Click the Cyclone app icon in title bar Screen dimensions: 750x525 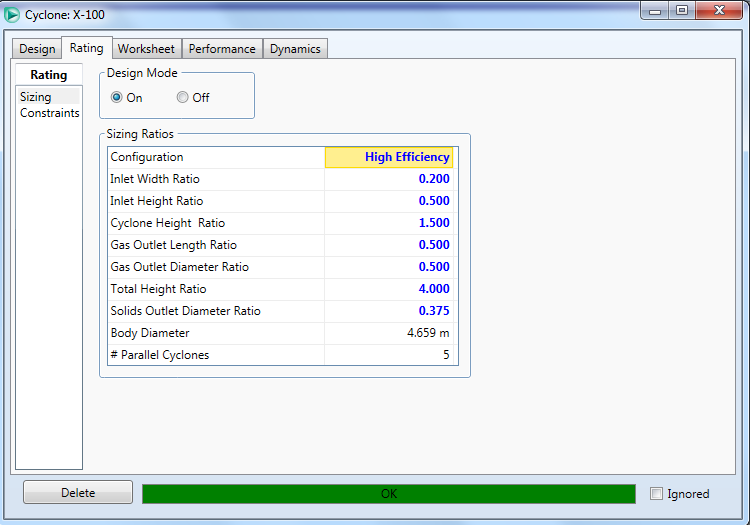coord(12,15)
